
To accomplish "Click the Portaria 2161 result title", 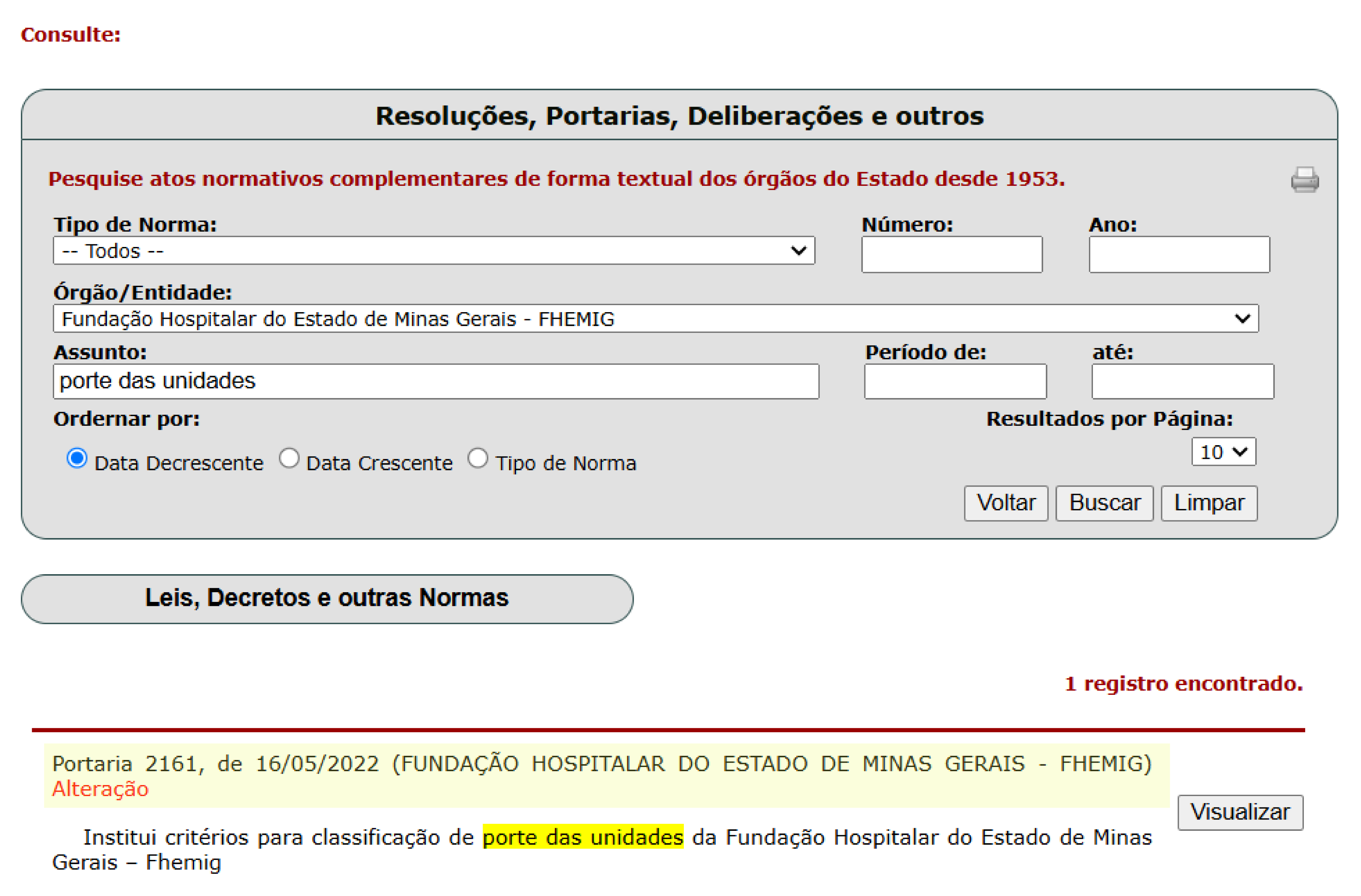I will click(x=601, y=764).
